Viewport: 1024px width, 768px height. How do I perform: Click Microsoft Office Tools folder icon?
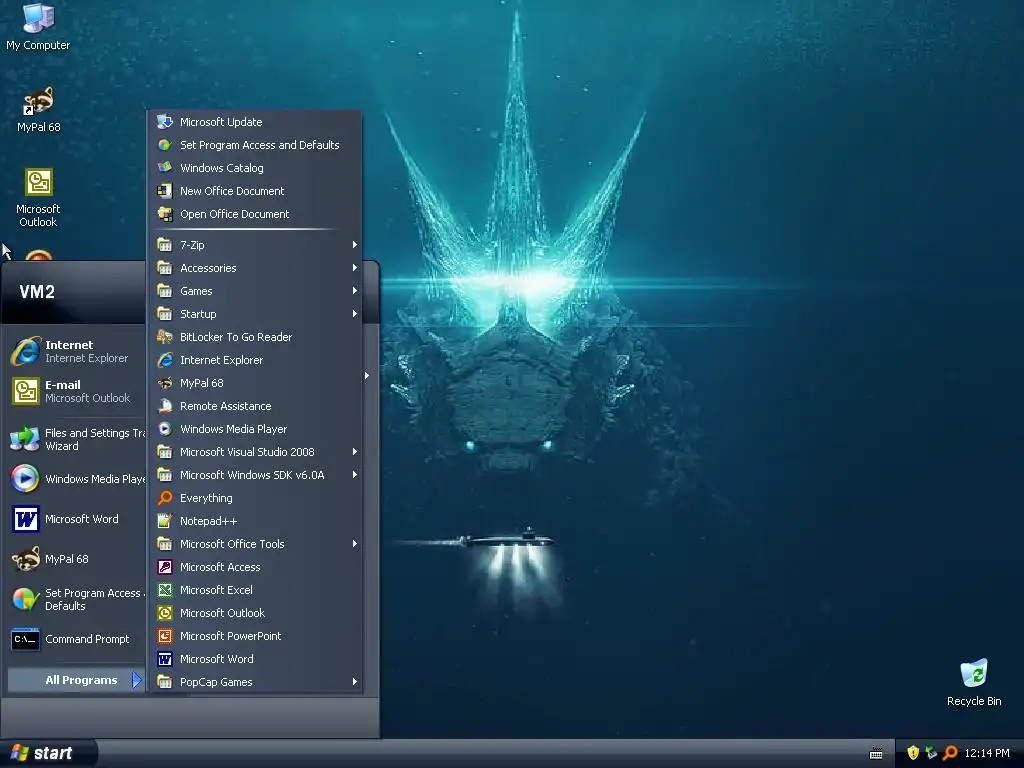165,543
